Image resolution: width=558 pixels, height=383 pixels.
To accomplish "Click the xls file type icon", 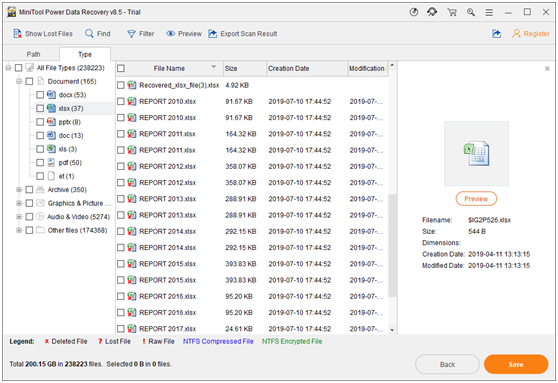I will [x=51, y=149].
